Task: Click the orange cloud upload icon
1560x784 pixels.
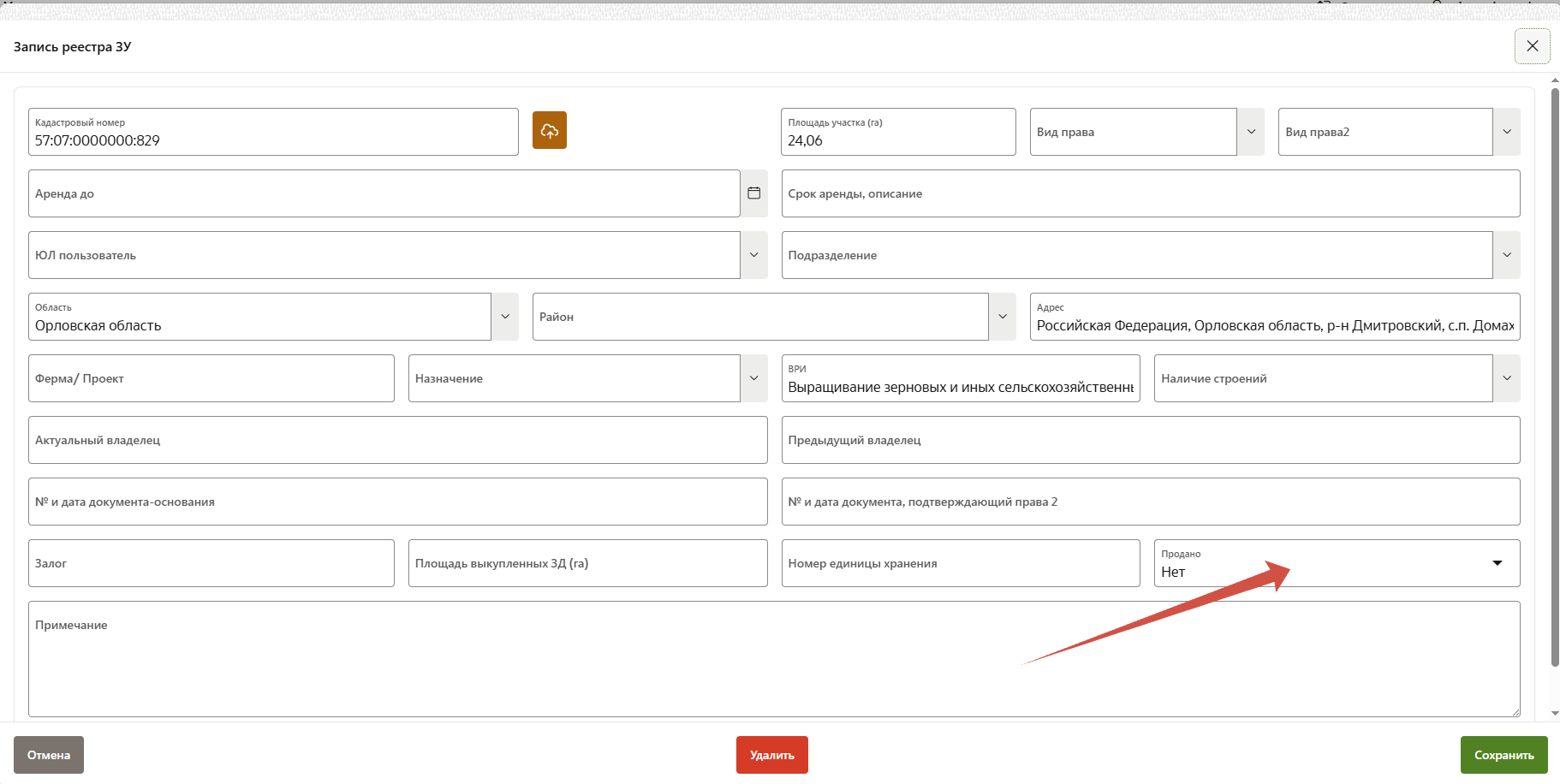Action: pos(549,130)
